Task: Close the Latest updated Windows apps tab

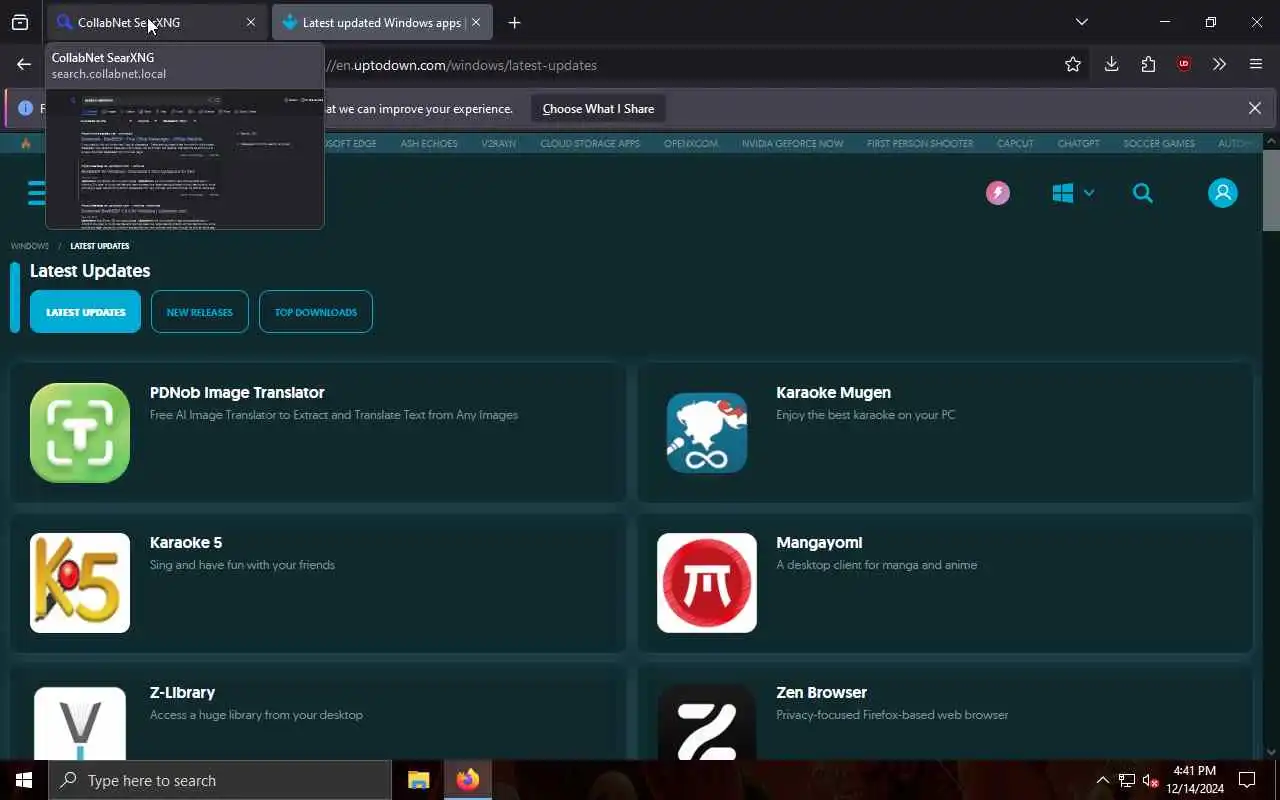Action: click(x=476, y=22)
